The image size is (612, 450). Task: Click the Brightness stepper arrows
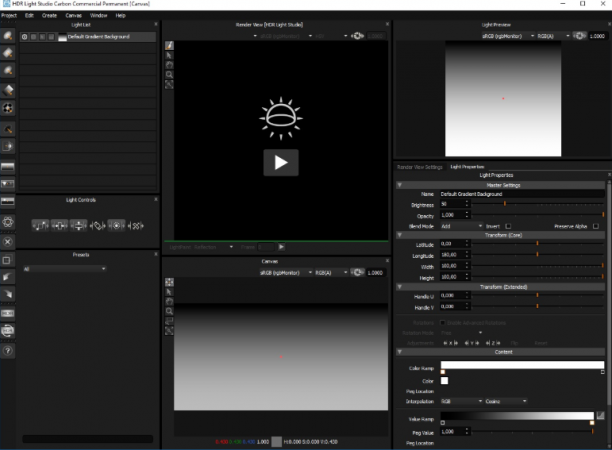point(466,204)
